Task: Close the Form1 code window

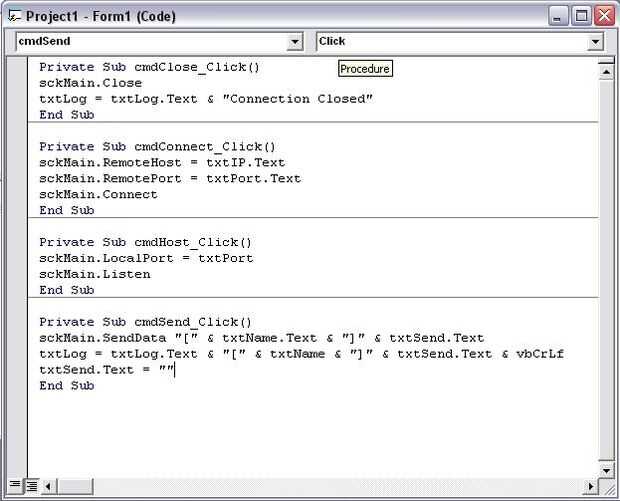Action: 604,16
